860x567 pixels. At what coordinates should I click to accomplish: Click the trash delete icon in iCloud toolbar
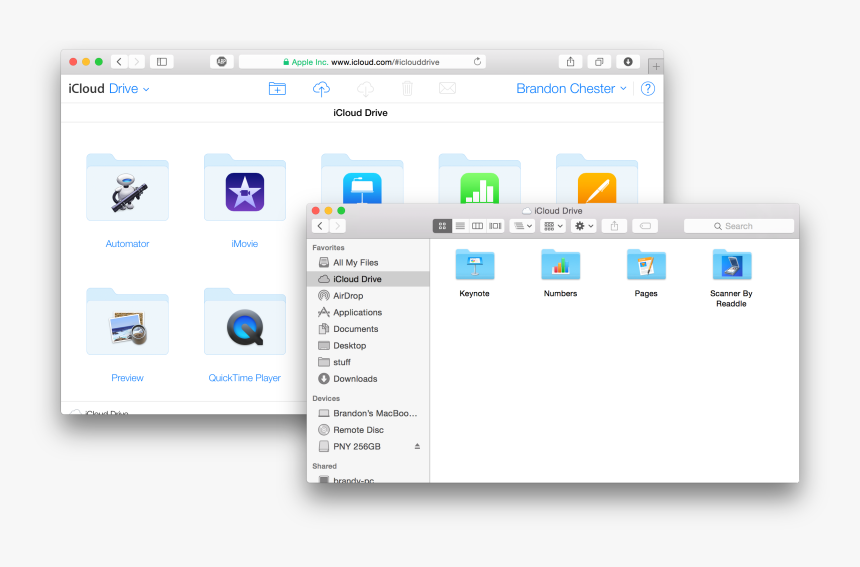pos(407,88)
